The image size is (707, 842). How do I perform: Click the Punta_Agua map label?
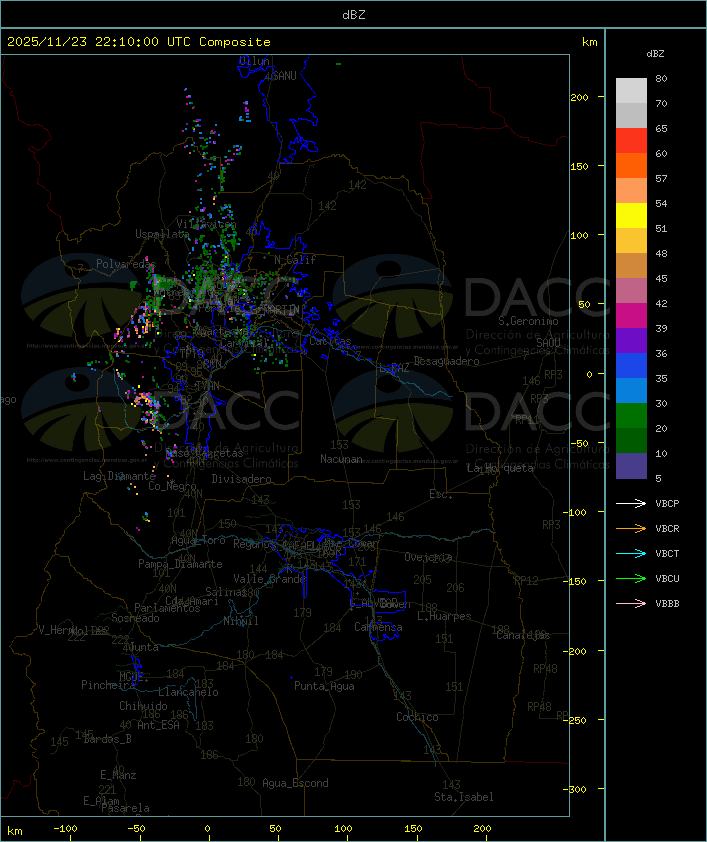[324, 686]
